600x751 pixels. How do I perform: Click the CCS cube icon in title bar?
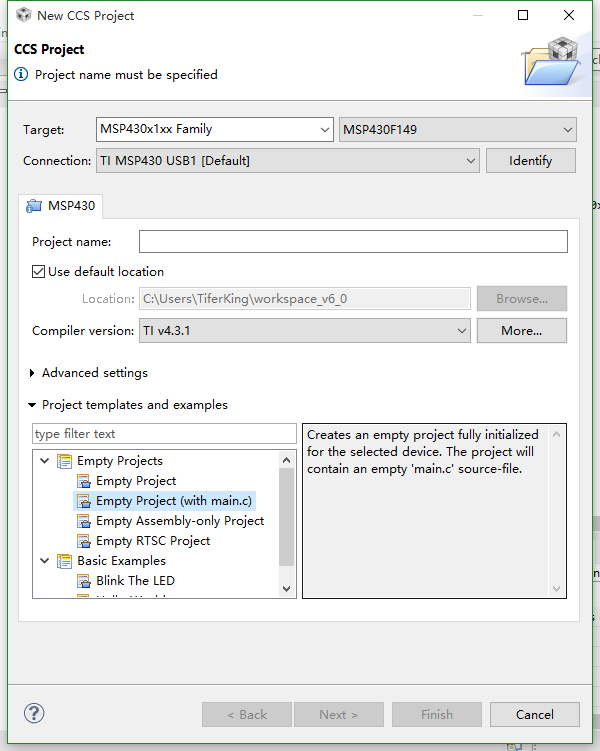[23, 15]
